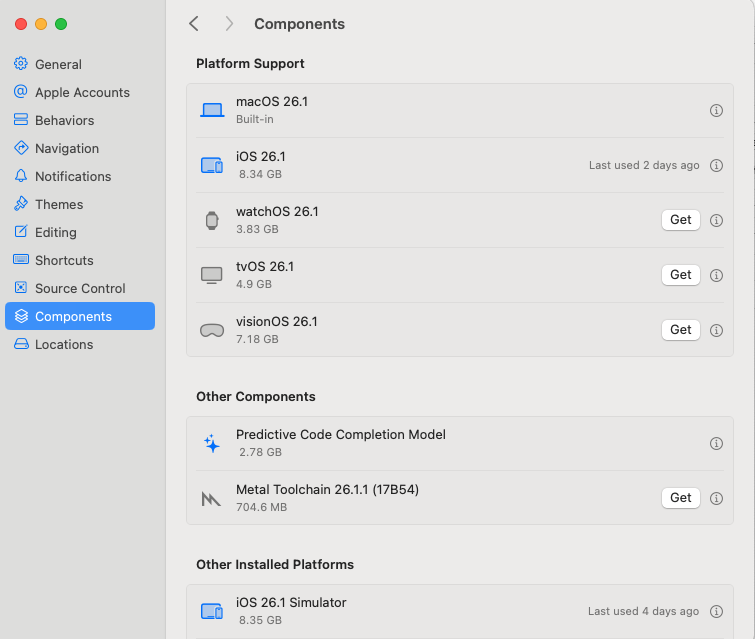Image resolution: width=755 pixels, height=639 pixels.
Task: Open the Apple Accounts pane
Action: pyautogui.click(x=79, y=92)
